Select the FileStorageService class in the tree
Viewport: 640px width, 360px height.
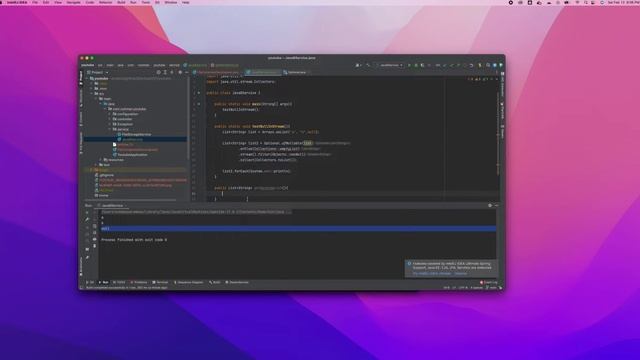click(x=134, y=134)
